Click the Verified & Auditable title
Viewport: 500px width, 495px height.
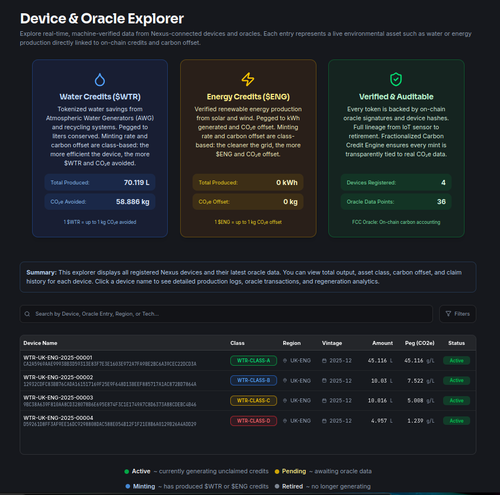396,97
